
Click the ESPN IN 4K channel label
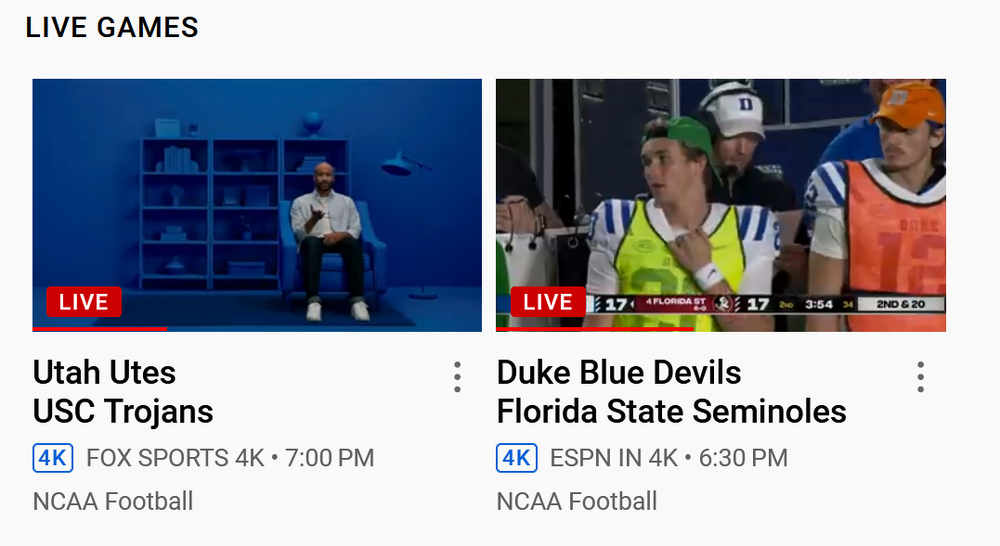point(614,458)
